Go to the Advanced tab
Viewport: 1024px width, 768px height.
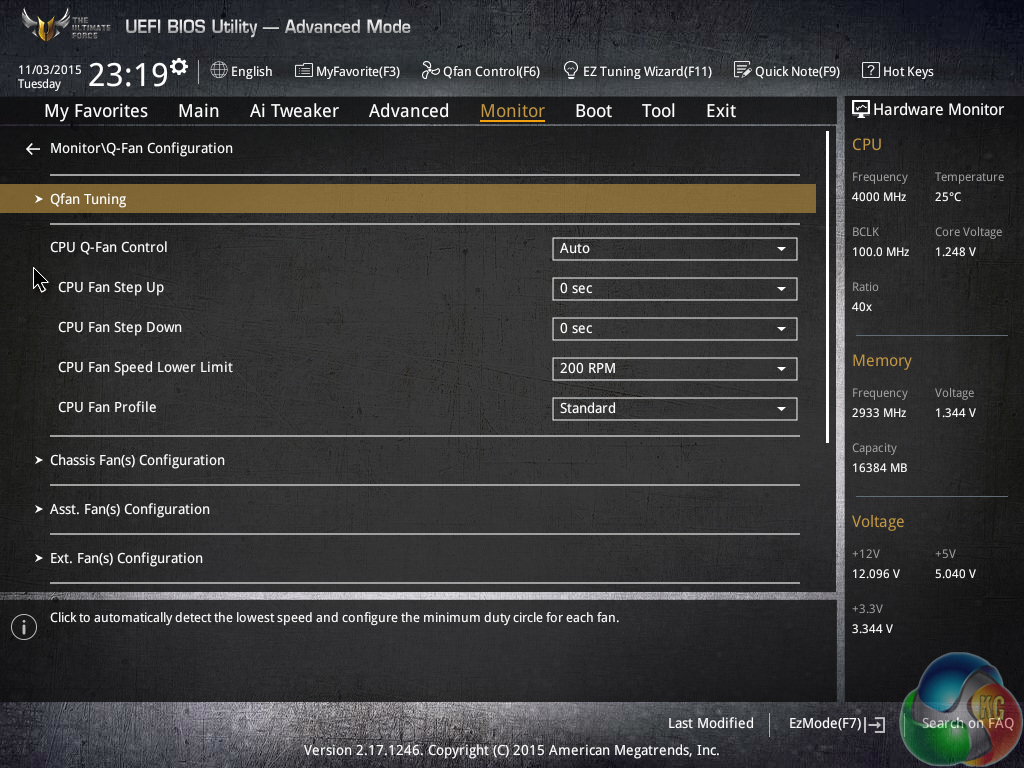pos(409,111)
